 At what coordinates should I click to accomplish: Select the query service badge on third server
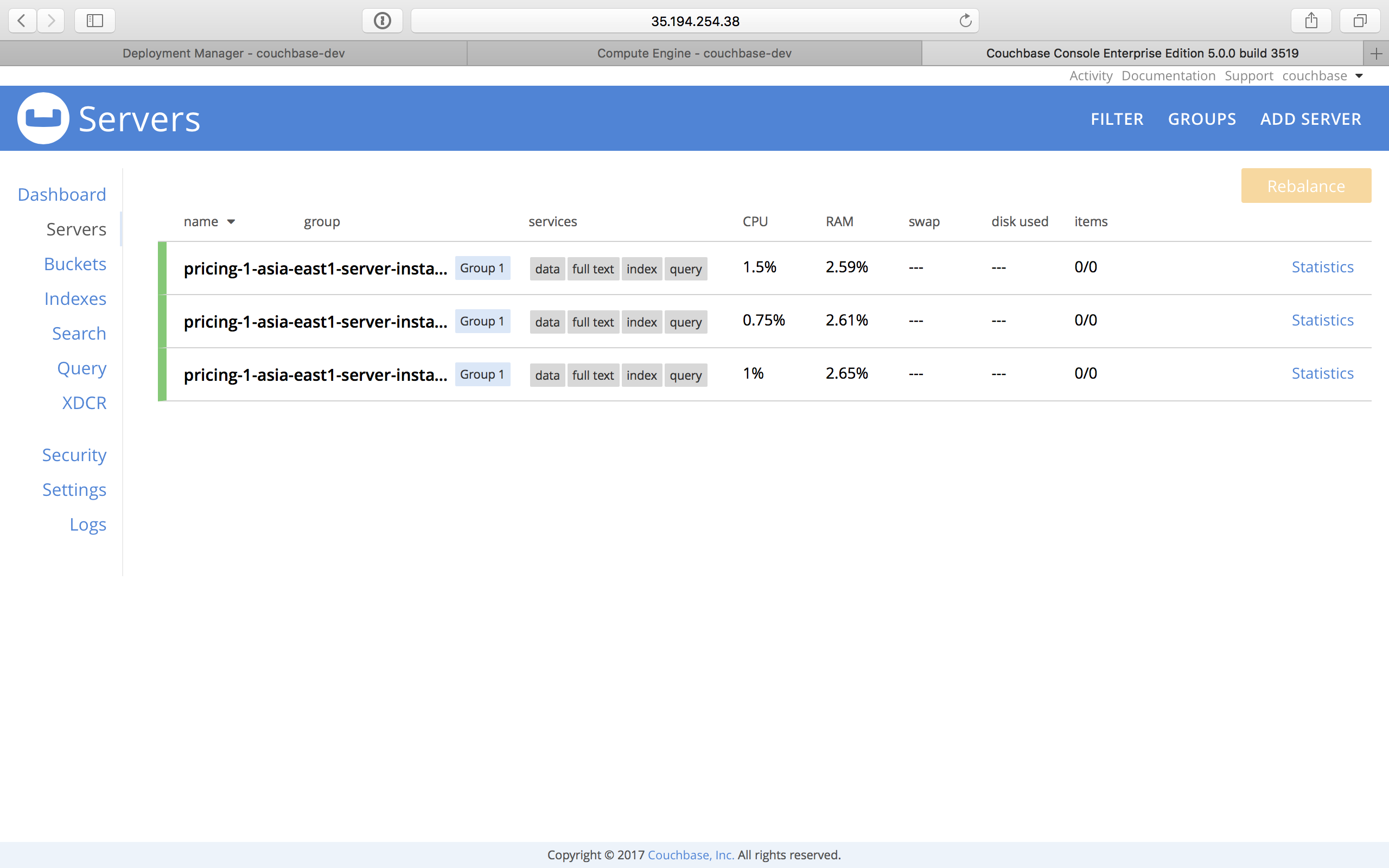(x=685, y=375)
